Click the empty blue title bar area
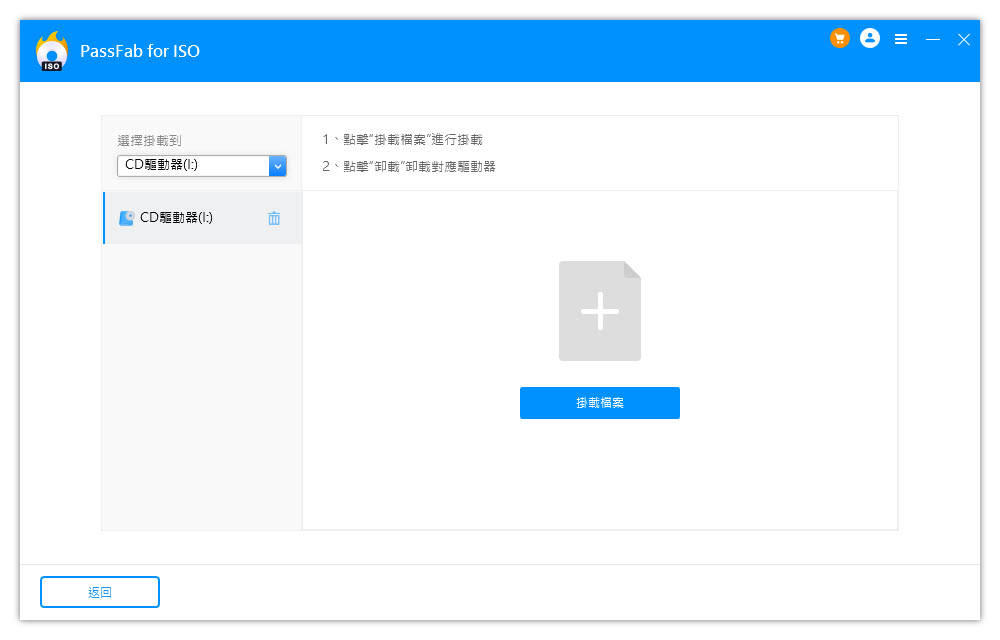This screenshot has width=1000, height=640. click(x=500, y=50)
